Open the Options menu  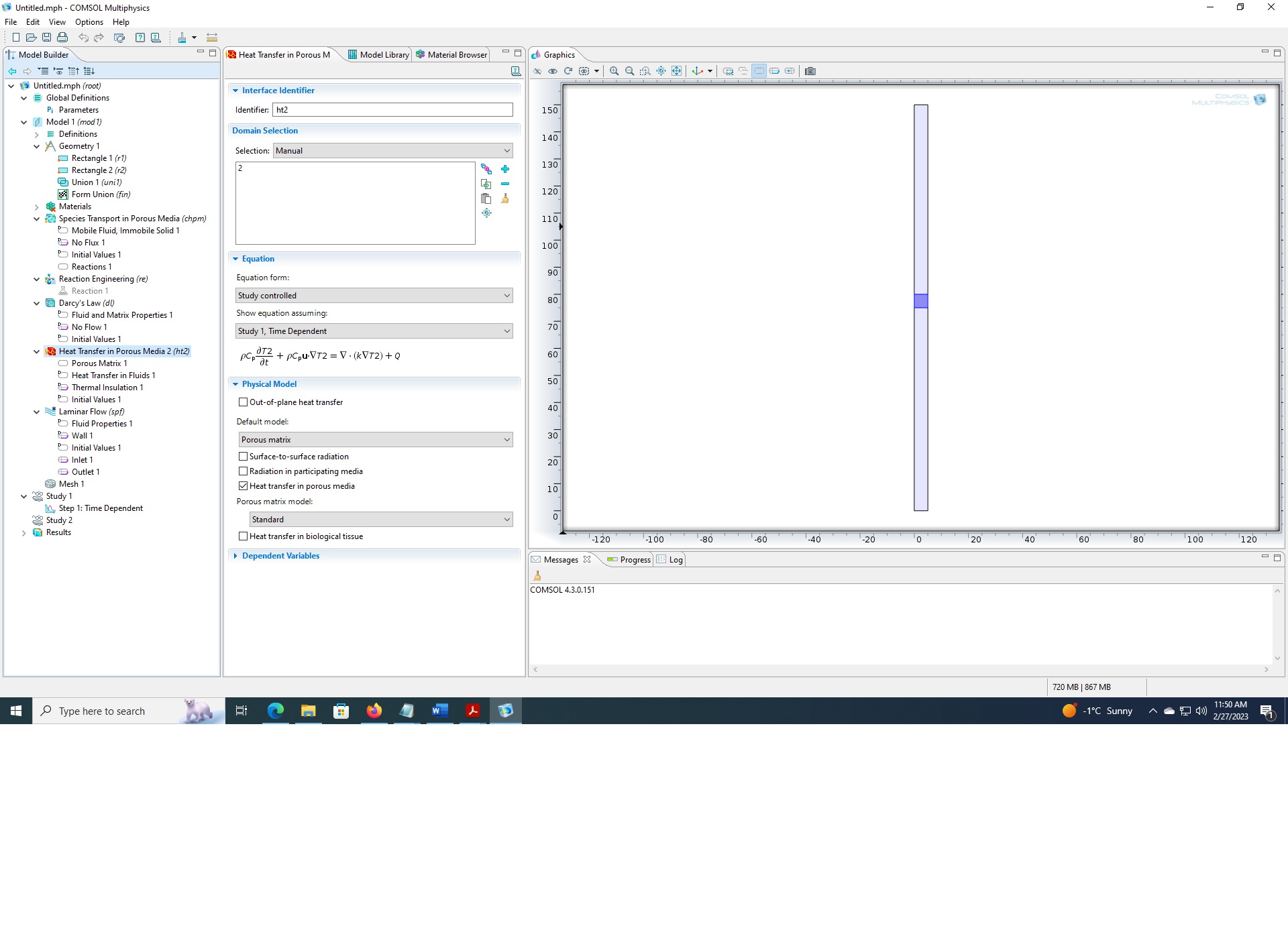point(89,22)
